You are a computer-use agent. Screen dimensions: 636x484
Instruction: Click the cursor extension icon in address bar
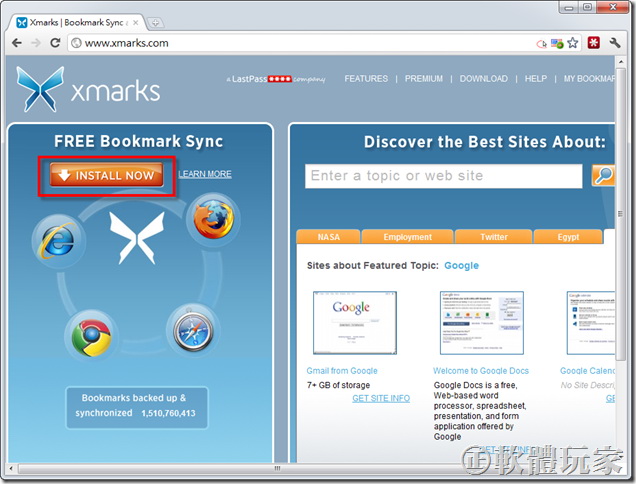(541, 43)
